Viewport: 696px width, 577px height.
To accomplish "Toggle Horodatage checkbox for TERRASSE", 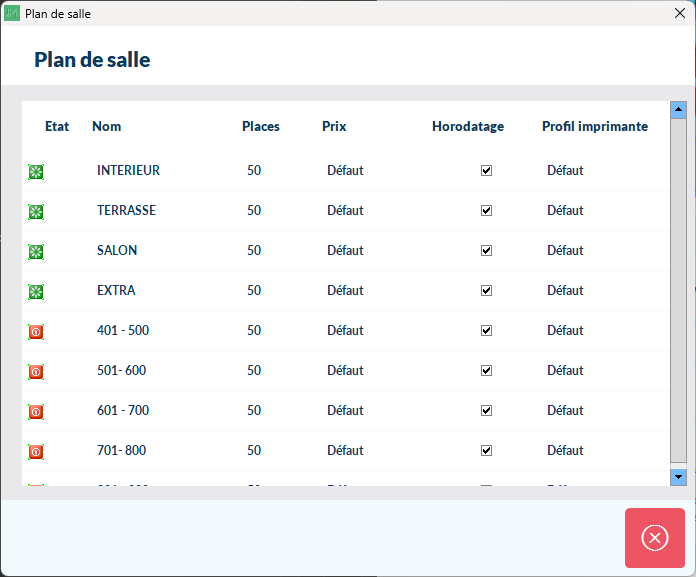I will click(x=486, y=210).
